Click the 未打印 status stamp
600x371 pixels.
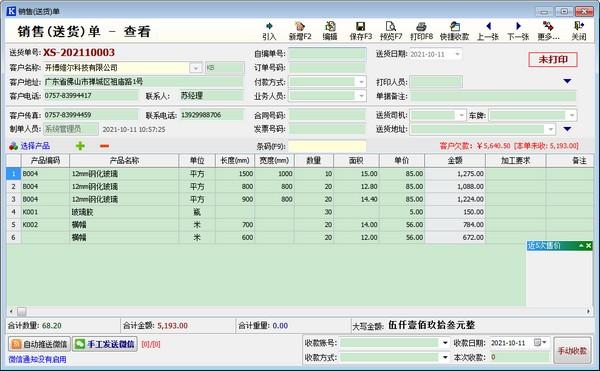[x=553, y=60]
